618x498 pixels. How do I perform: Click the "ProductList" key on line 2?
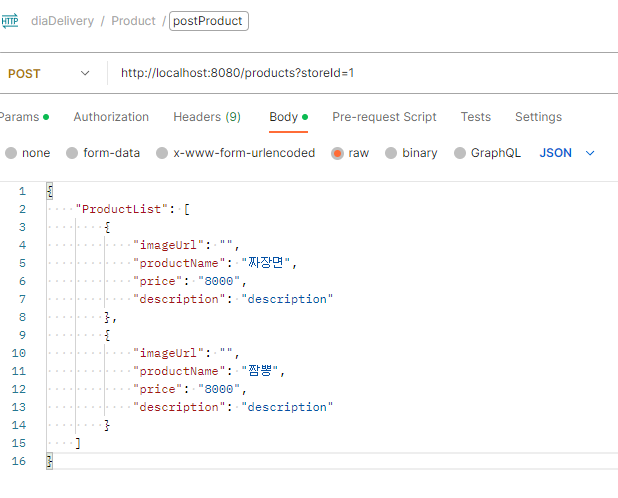pos(121,209)
